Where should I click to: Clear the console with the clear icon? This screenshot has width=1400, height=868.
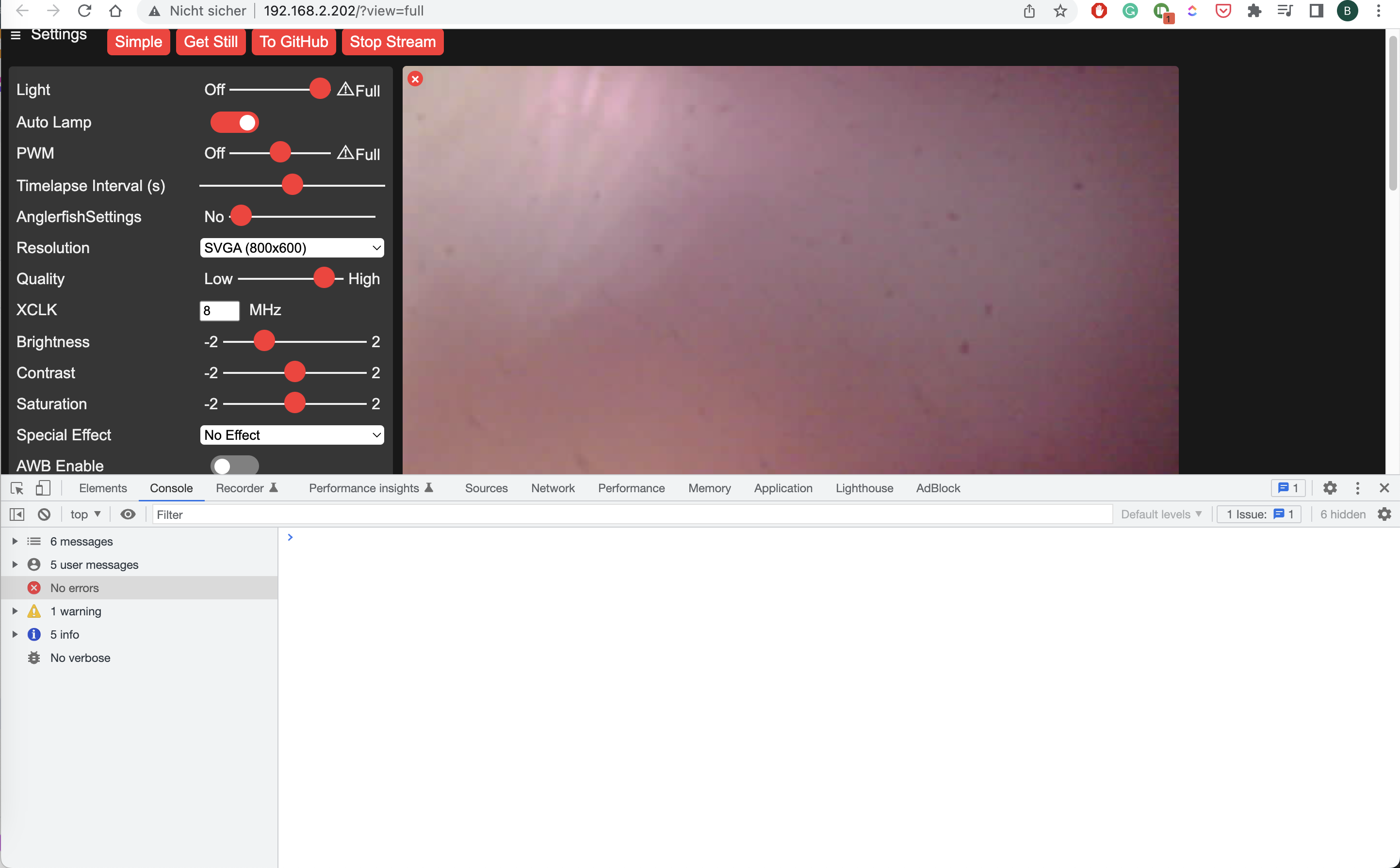(x=44, y=514)
